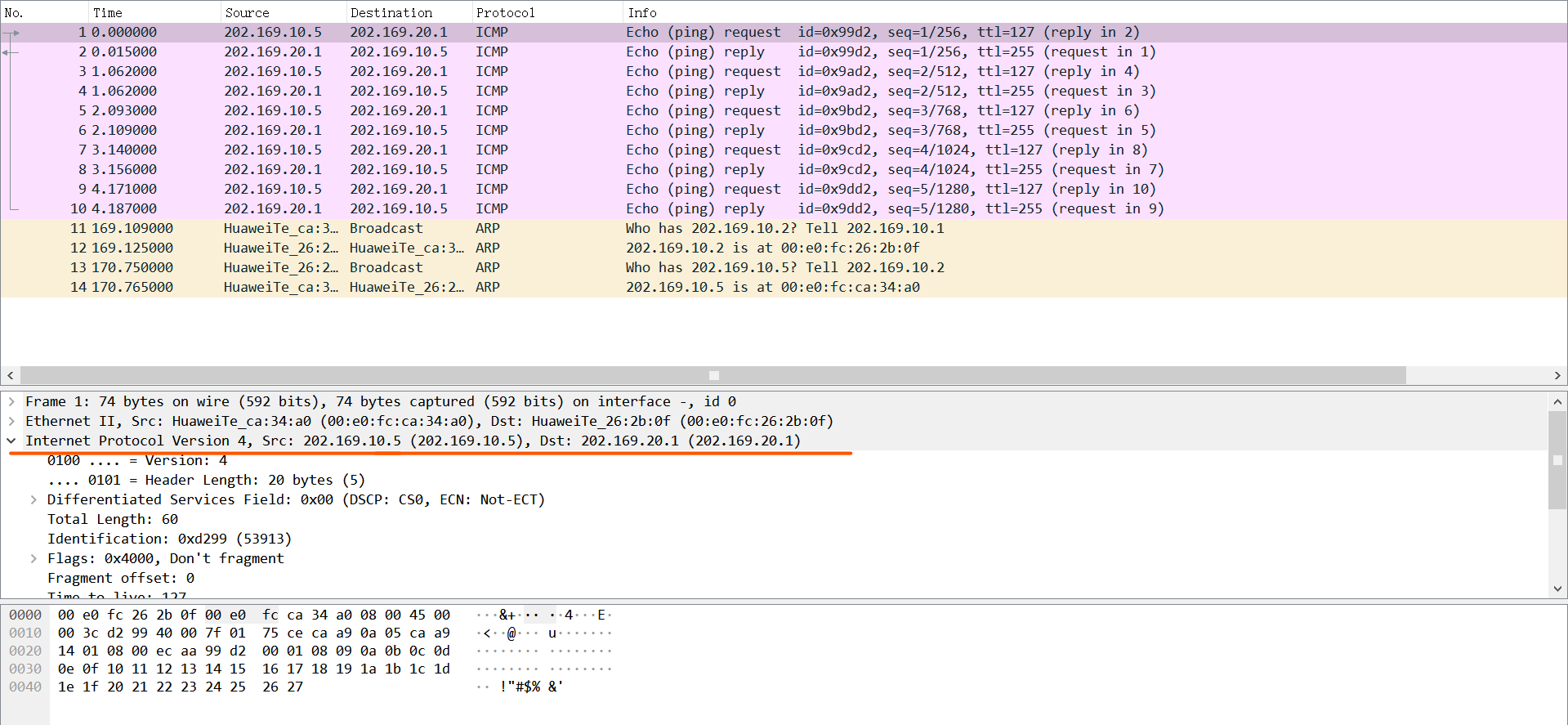Select packet 4 at time 1.062000 reply

pos(784,91)
